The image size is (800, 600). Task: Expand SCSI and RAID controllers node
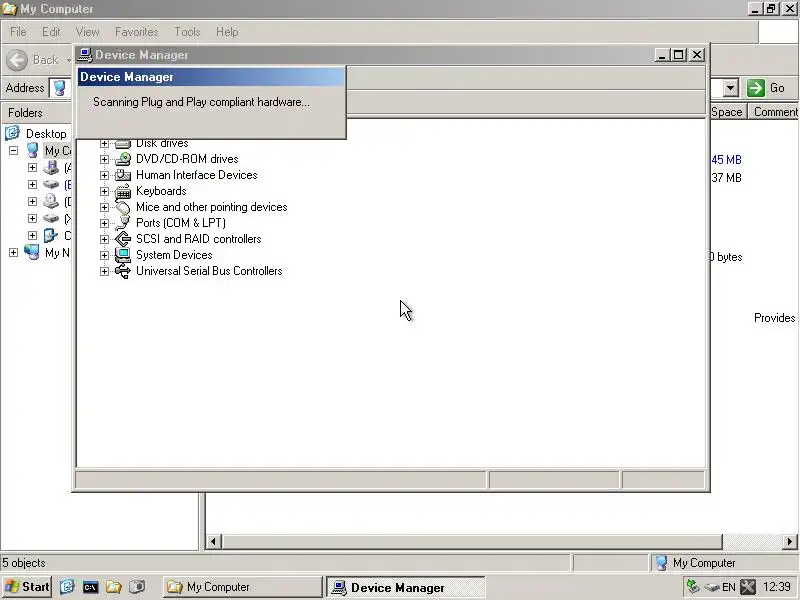click(104, 239)
